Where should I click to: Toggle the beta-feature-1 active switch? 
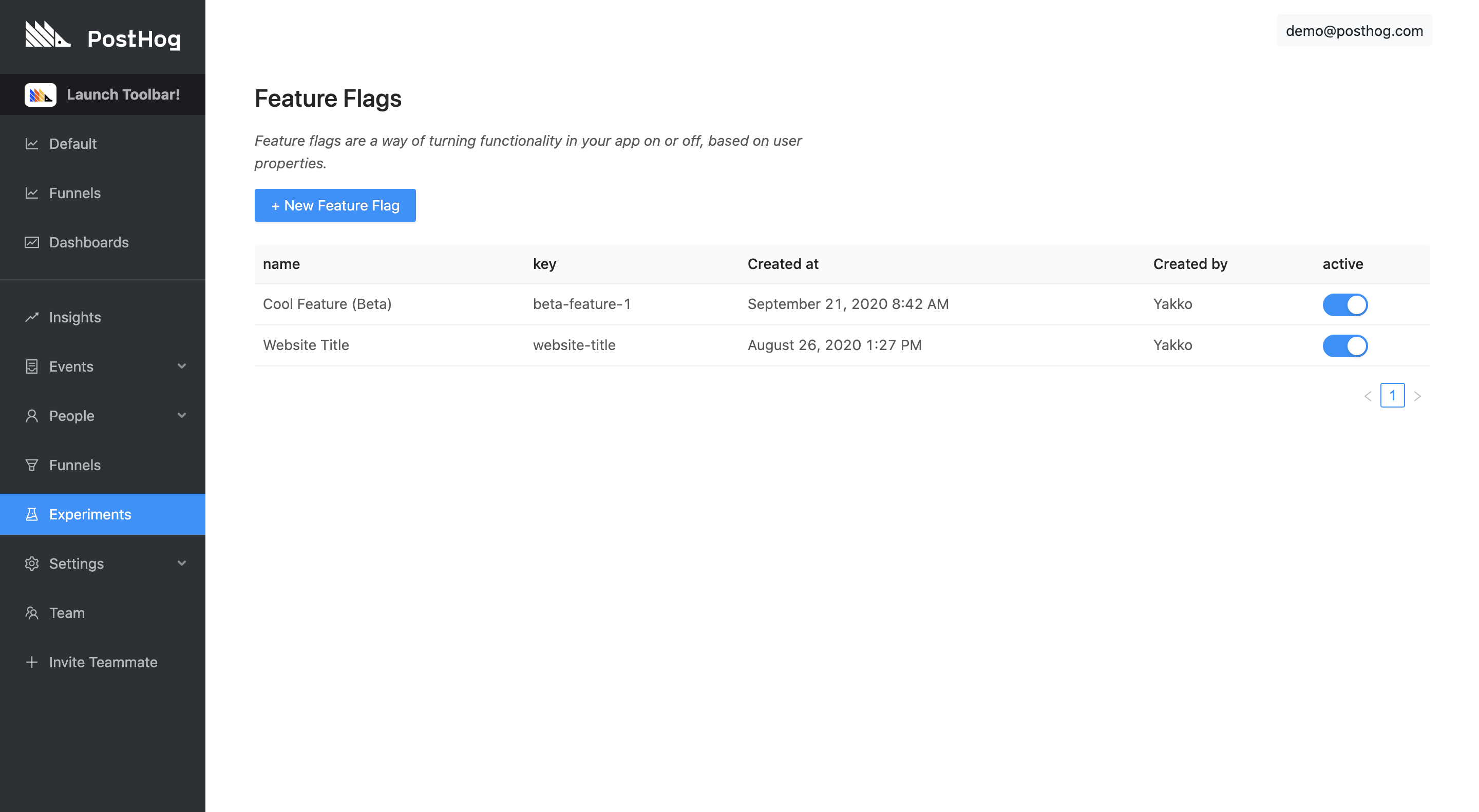click(x=1346, y=305)
